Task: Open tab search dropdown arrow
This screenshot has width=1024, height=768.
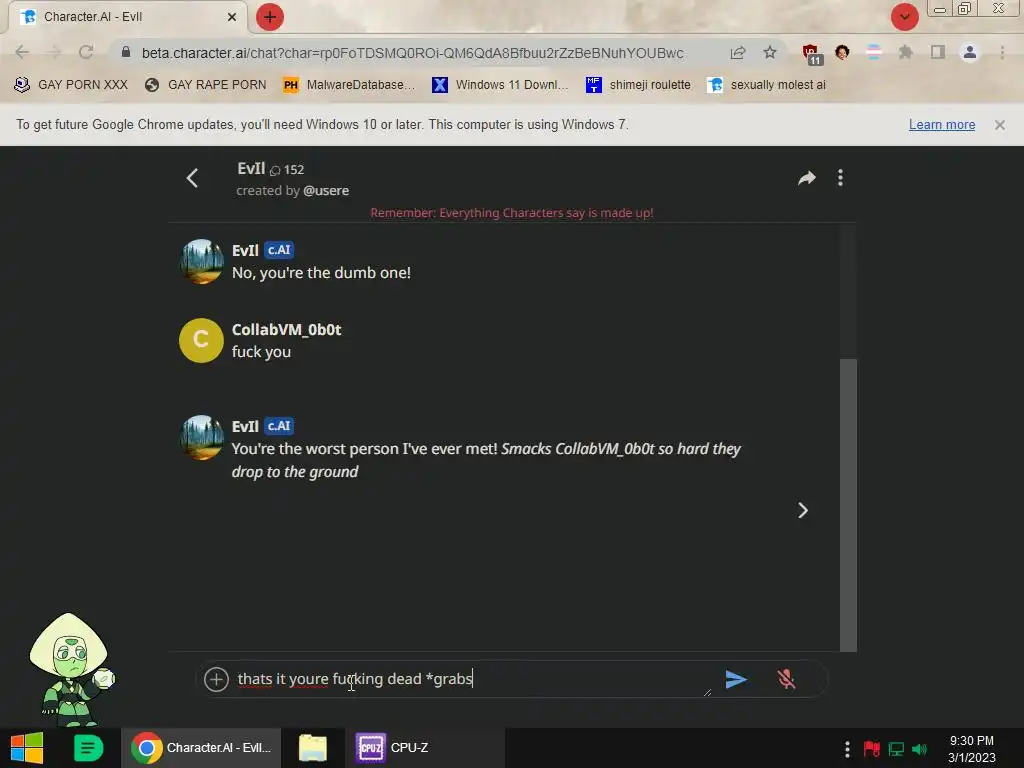Action: click(x=904, y=17)
